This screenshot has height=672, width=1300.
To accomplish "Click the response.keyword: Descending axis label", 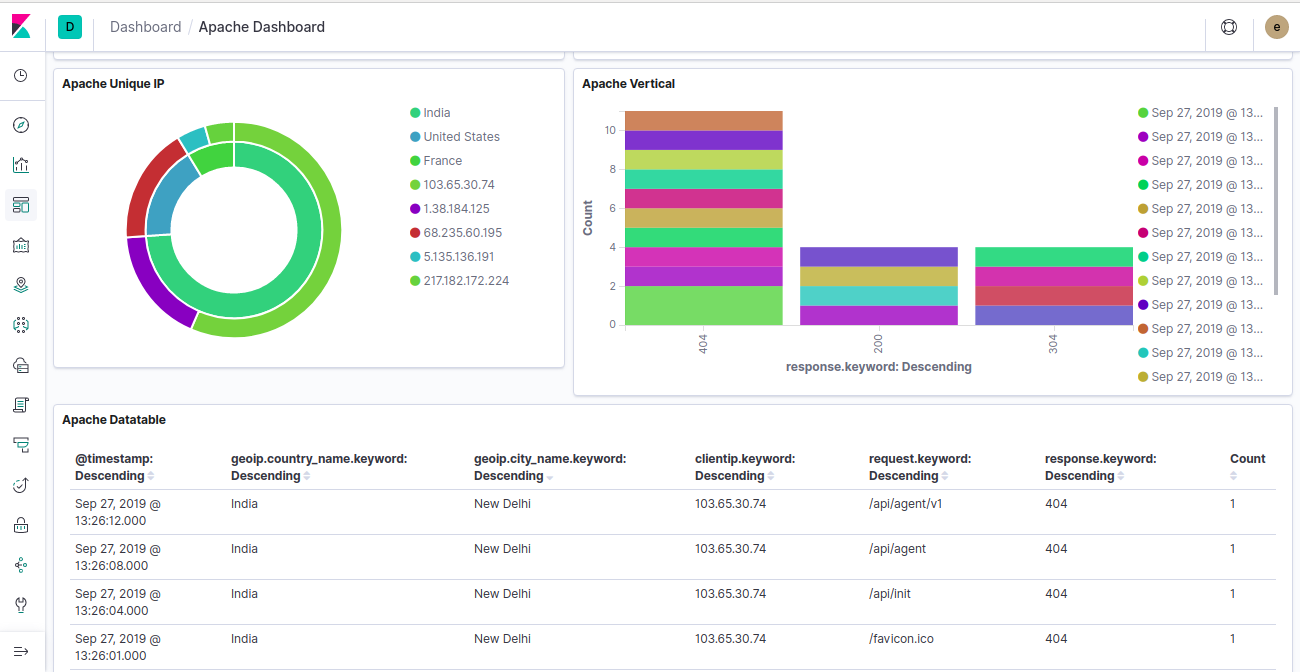I will point(879,367).
